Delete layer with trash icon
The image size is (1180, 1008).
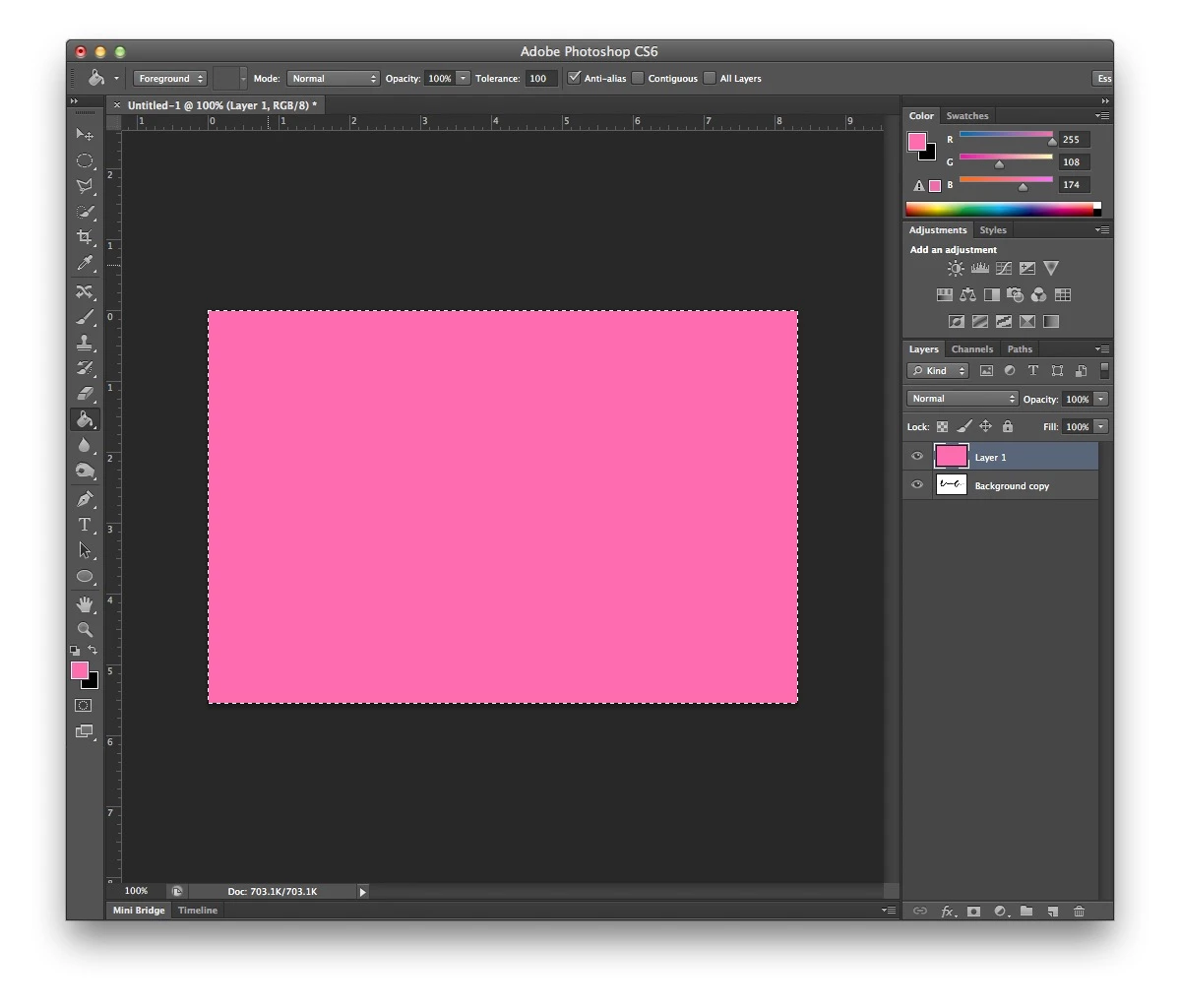pos(1080,911)
